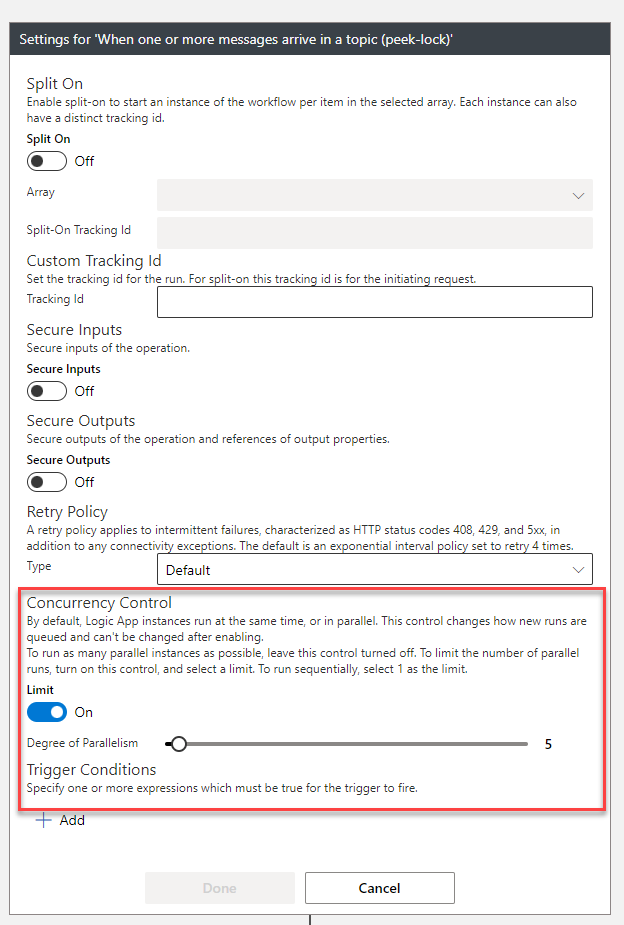
Task: Click the chevron in the Type combo box
Action: [x=578, y=570]
